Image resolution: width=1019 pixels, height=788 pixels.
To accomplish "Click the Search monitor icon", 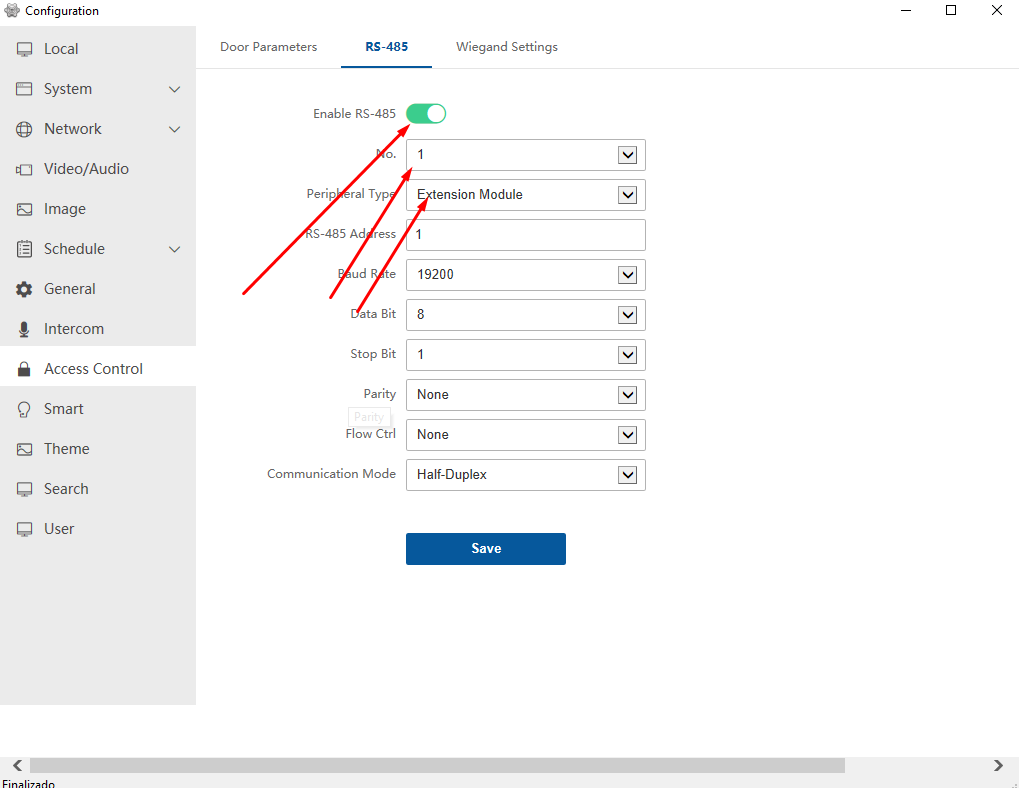I will 24,489.
